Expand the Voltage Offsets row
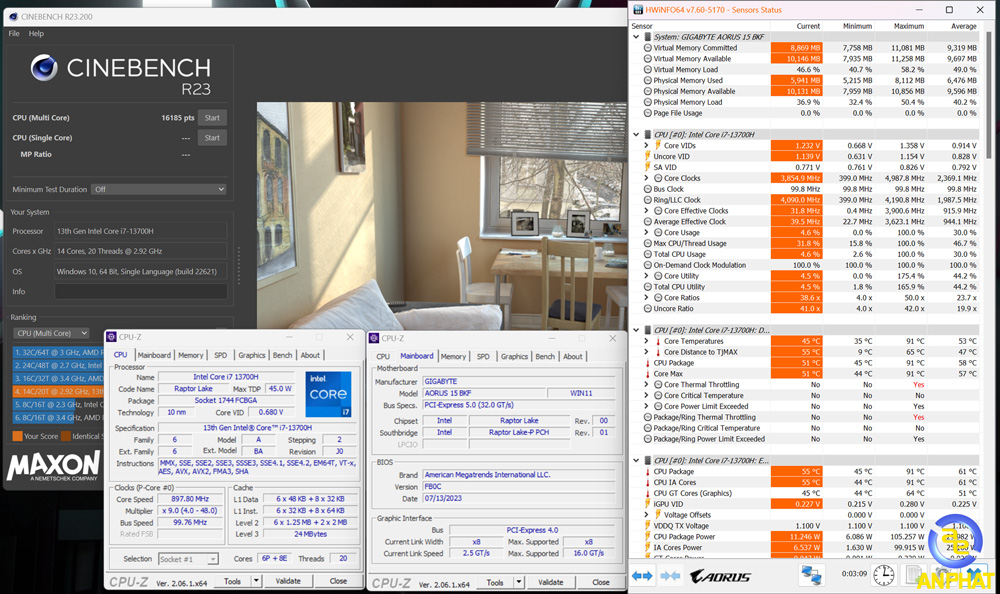The image size is (1000, 594). [x=646, y=515]
